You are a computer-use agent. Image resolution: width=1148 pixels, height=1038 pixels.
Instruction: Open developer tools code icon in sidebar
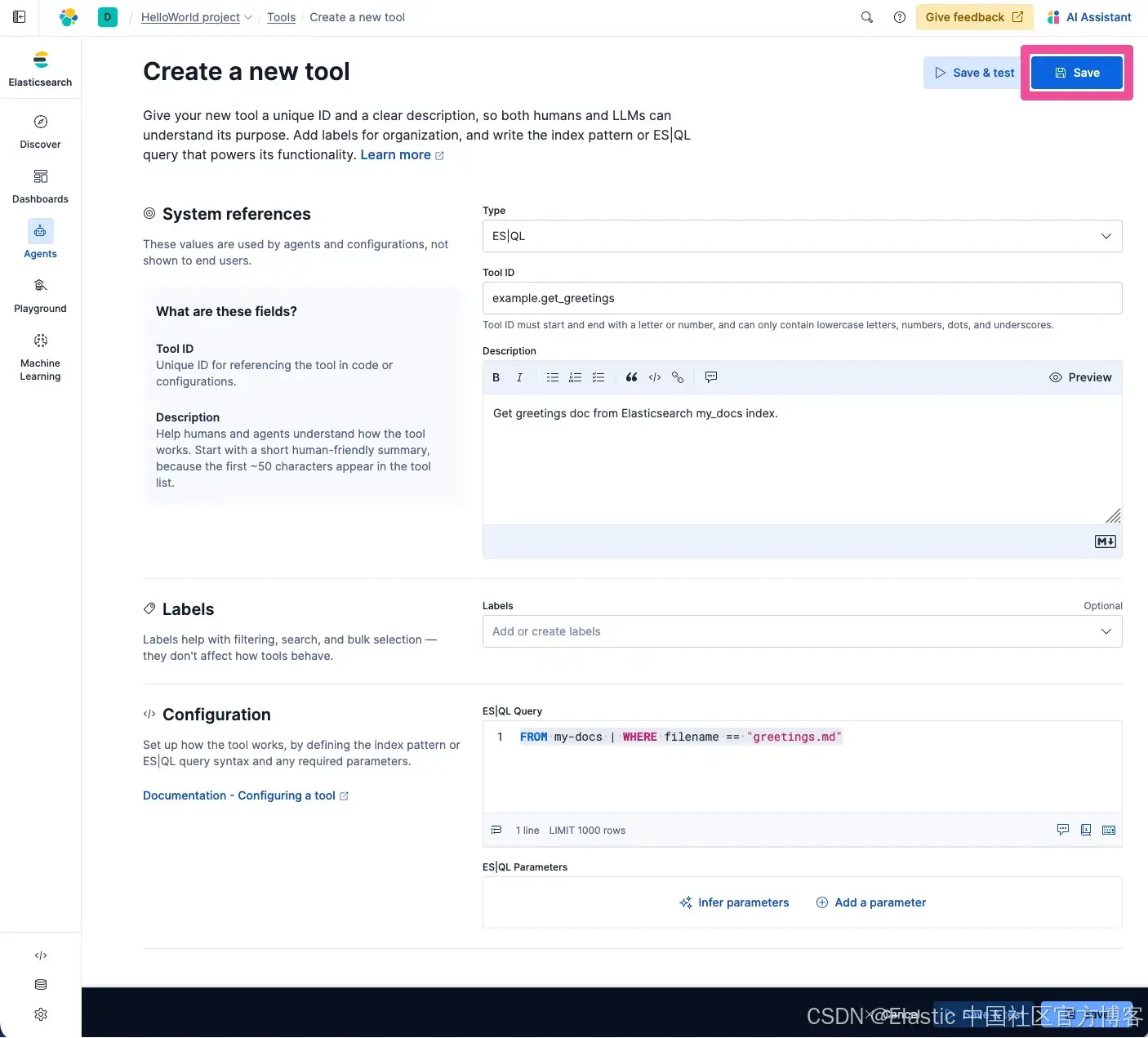click(x=41, y=956)
